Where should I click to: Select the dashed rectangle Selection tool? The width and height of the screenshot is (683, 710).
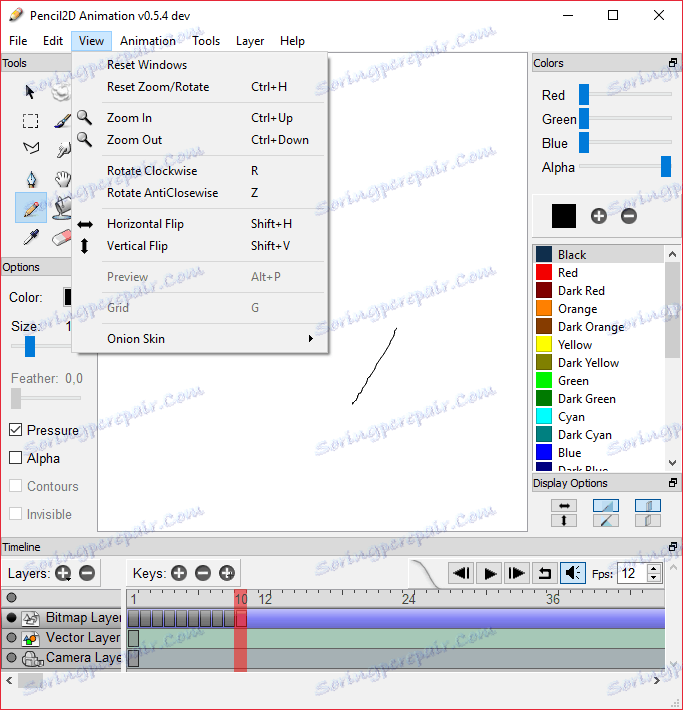click(x=30, y=121)
